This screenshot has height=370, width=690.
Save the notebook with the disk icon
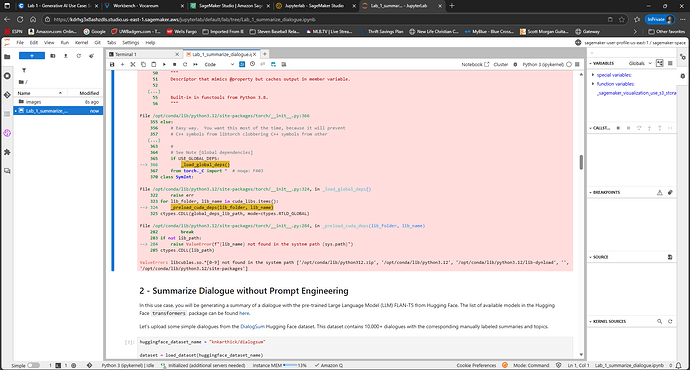click(x=112, y=64)
